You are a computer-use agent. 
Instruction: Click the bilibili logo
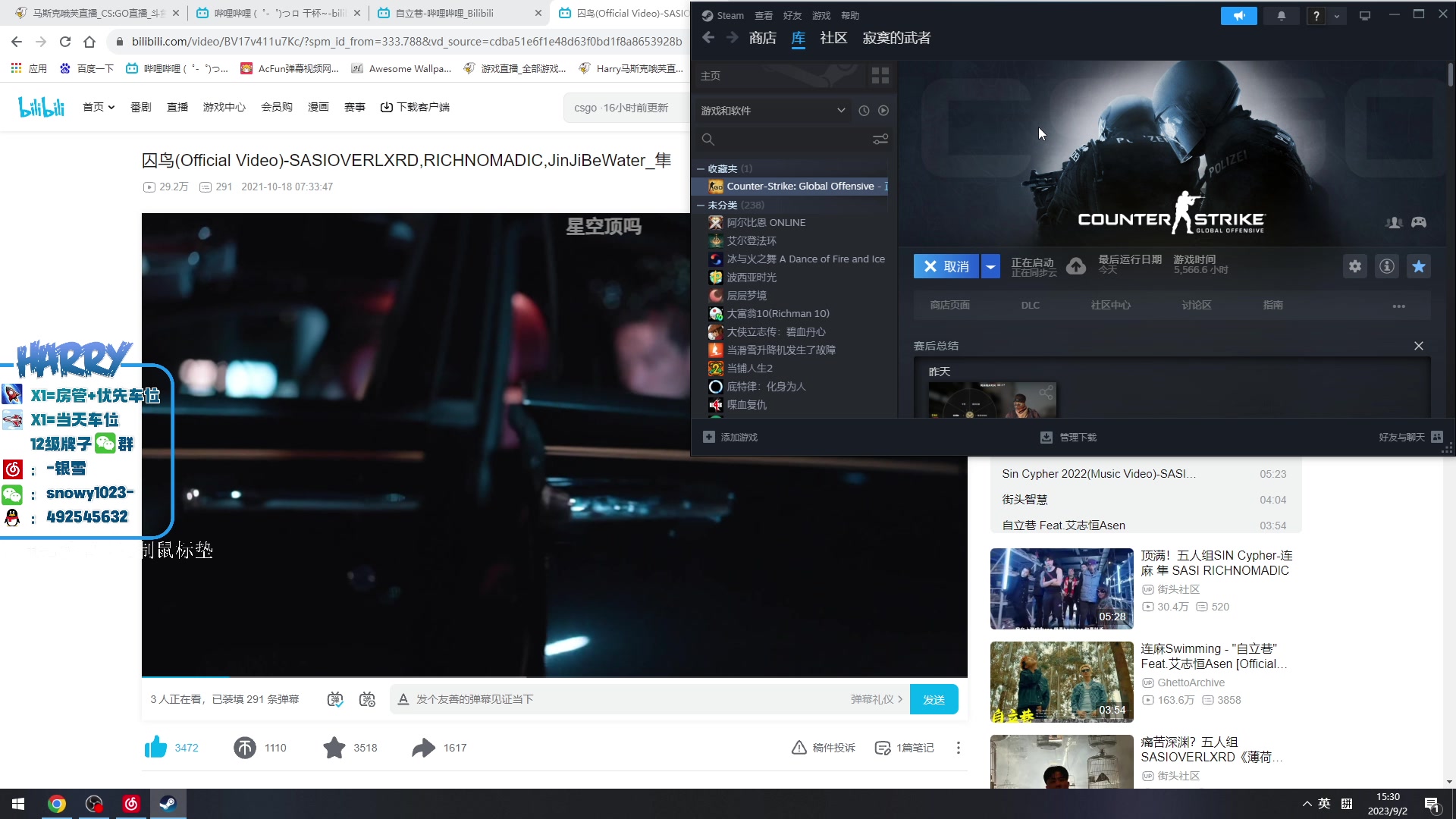pos(42,107)
